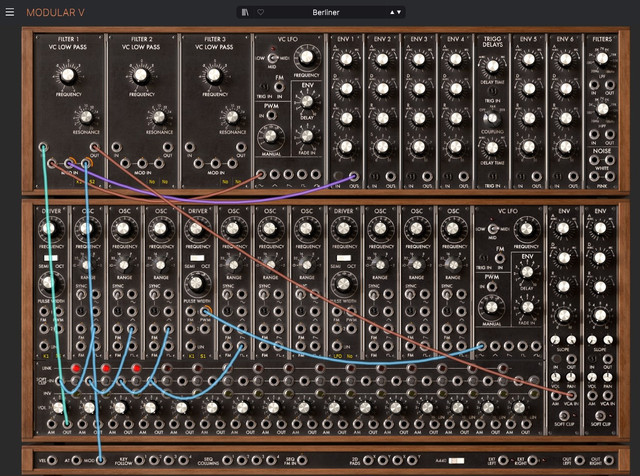Open second driver yellow S1 selector
This screenshot has width=640, height=476.
click(x=203, y=356)
